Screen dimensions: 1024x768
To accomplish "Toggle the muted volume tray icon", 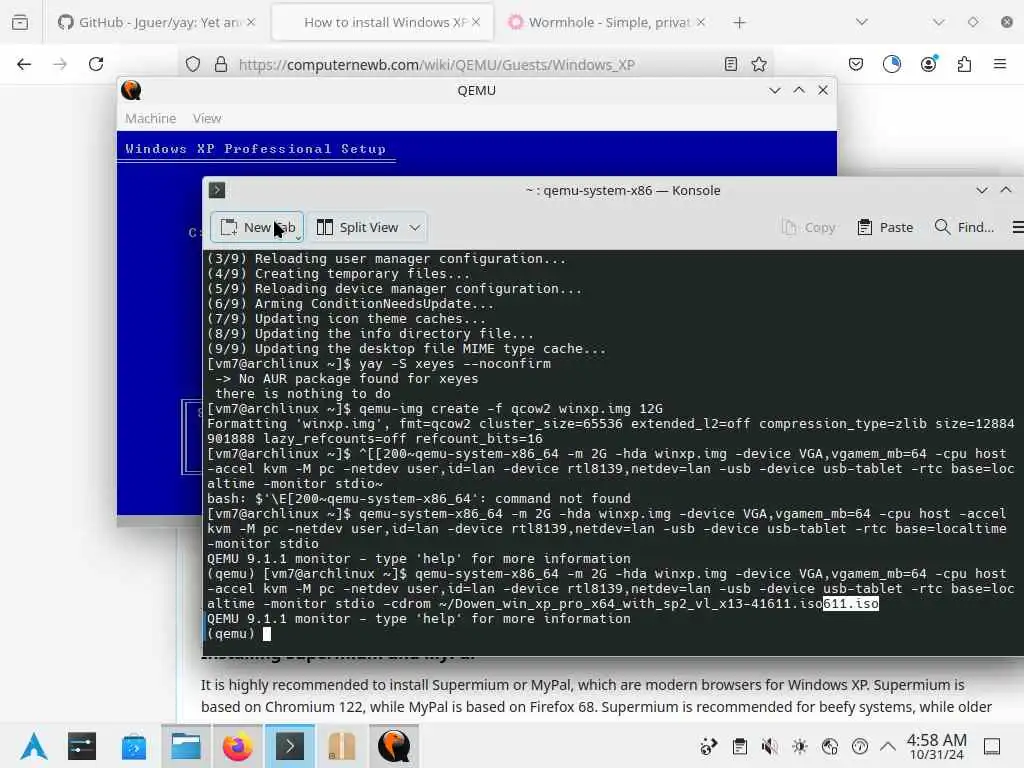I will coord(769,746).
